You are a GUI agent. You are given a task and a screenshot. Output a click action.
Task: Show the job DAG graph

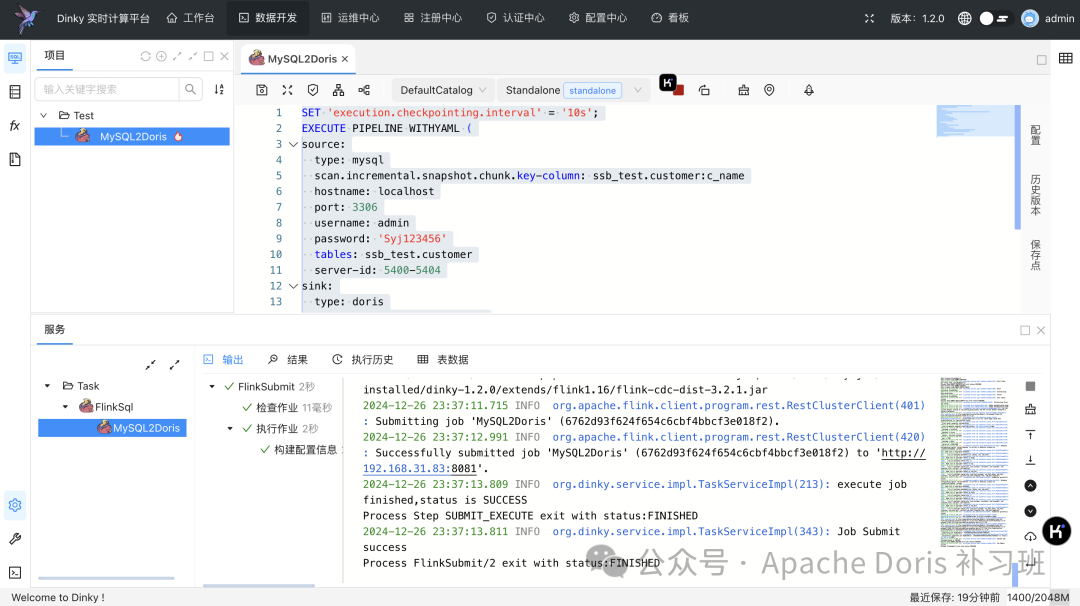pos(338,90)
